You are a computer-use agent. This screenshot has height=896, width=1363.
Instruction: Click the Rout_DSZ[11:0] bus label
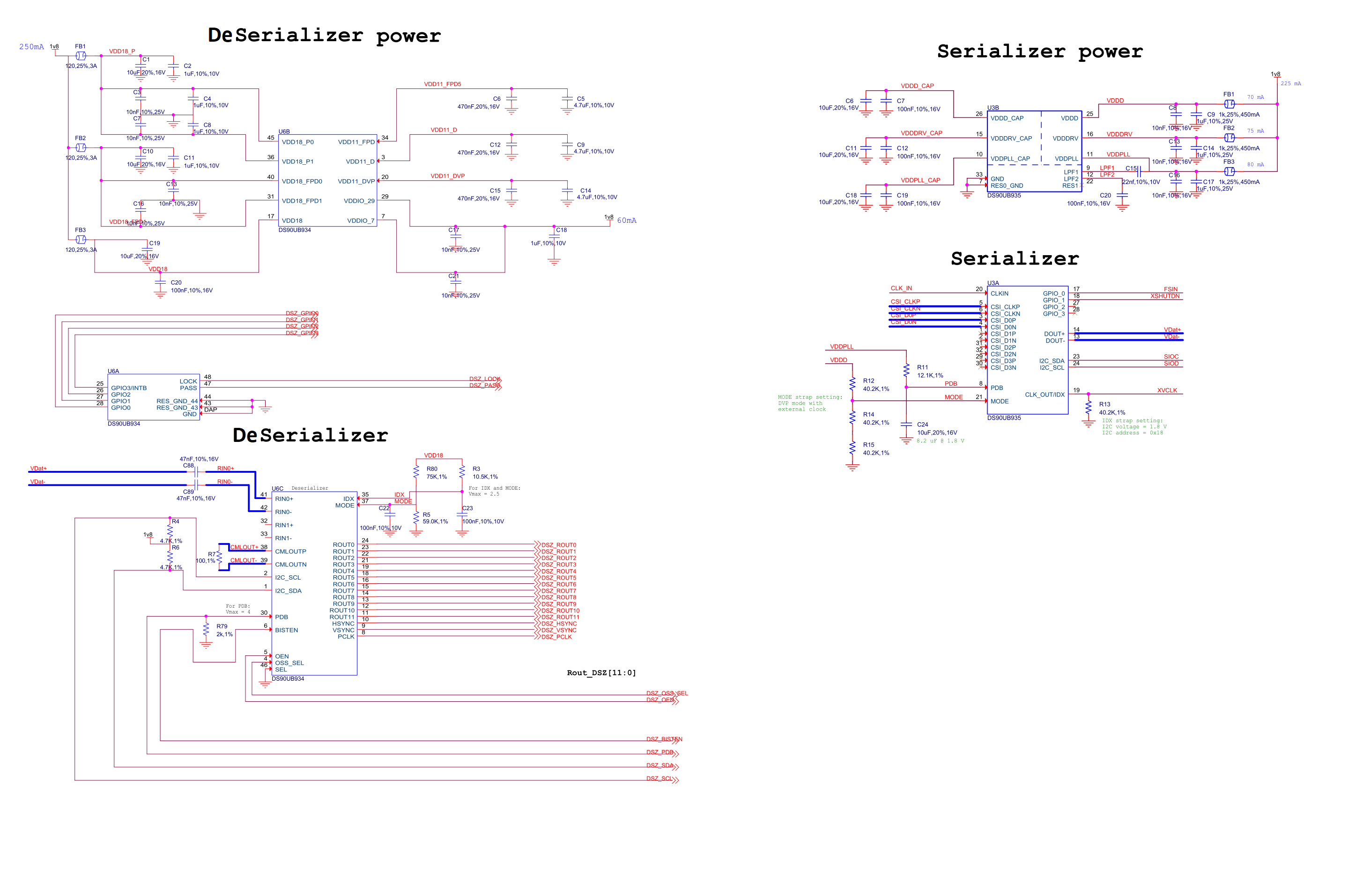pos(601,673)
